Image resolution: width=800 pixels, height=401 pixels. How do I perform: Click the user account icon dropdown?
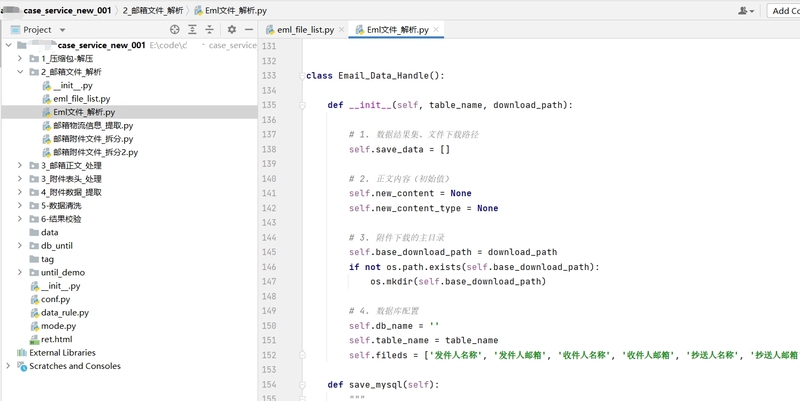point(746,11)
